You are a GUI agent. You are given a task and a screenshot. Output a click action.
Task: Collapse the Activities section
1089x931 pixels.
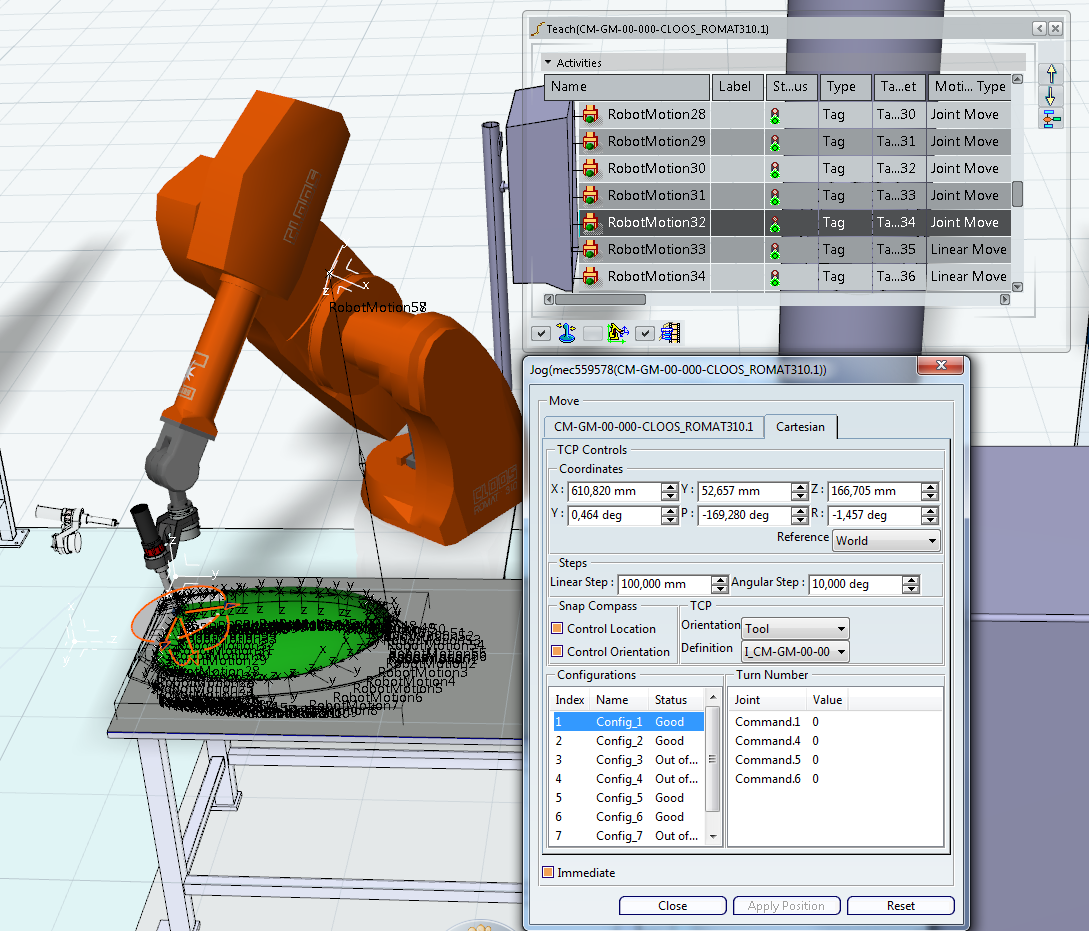point(548,63)
